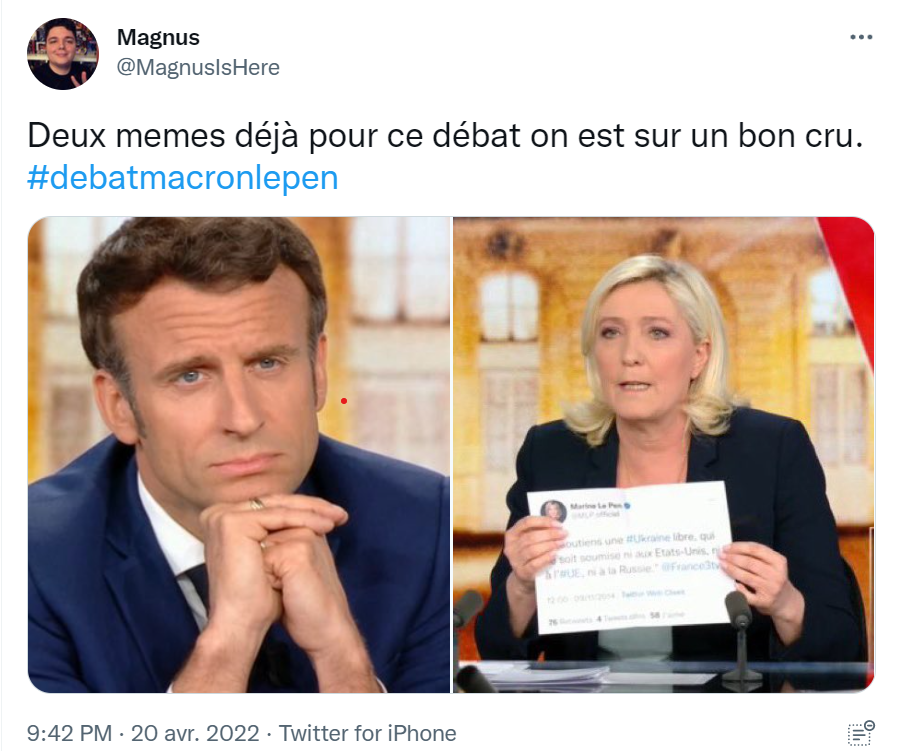898x751 pixels.
Task: Click the blue verified badge on paper
Action: point(627,506)
